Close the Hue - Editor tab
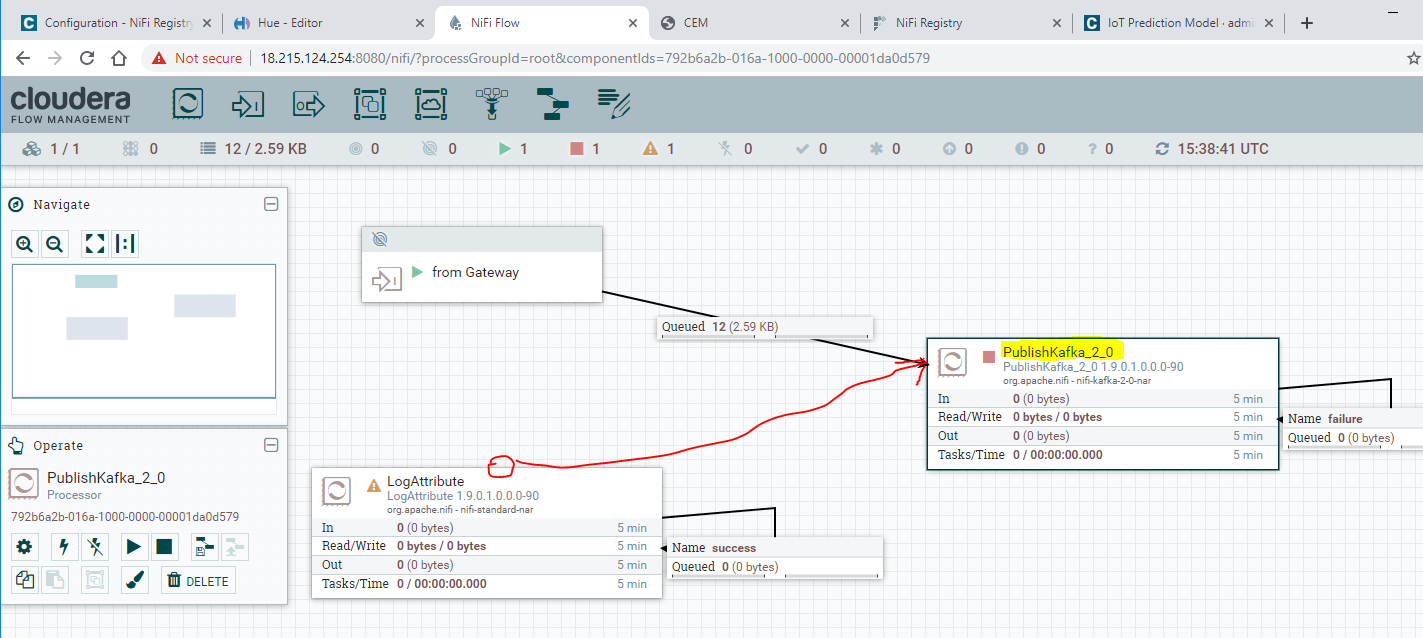The image size is (1423, 638). [420, 23]
